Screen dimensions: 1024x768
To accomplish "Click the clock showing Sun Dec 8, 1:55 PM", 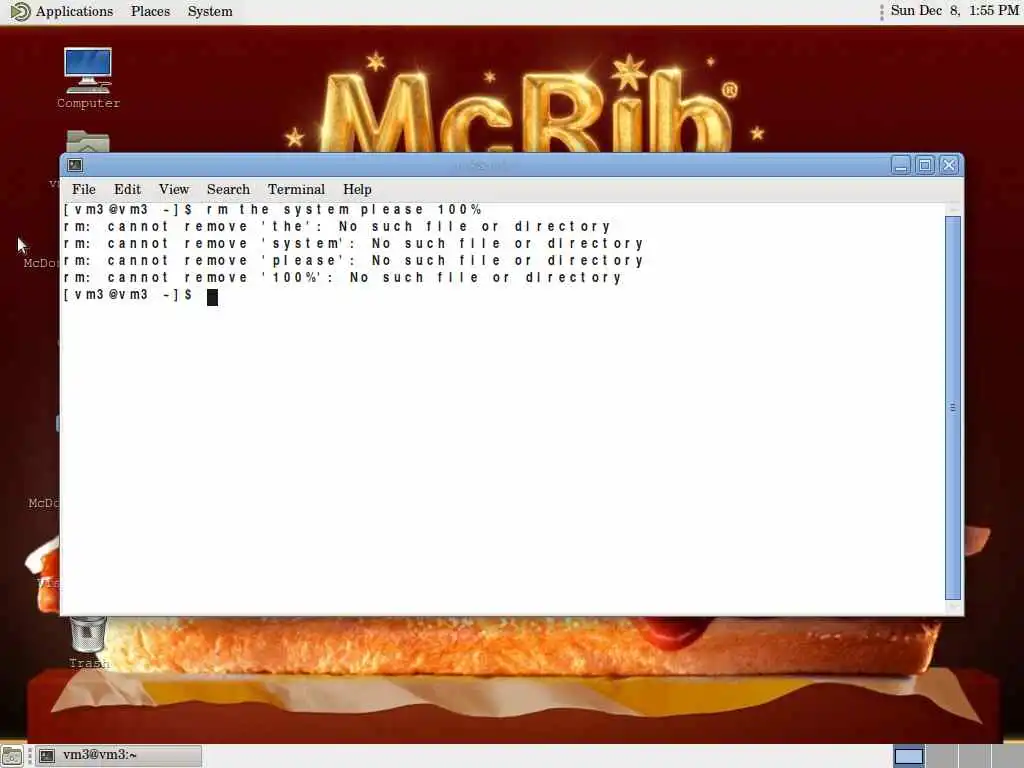I will [x=954, y=10].
